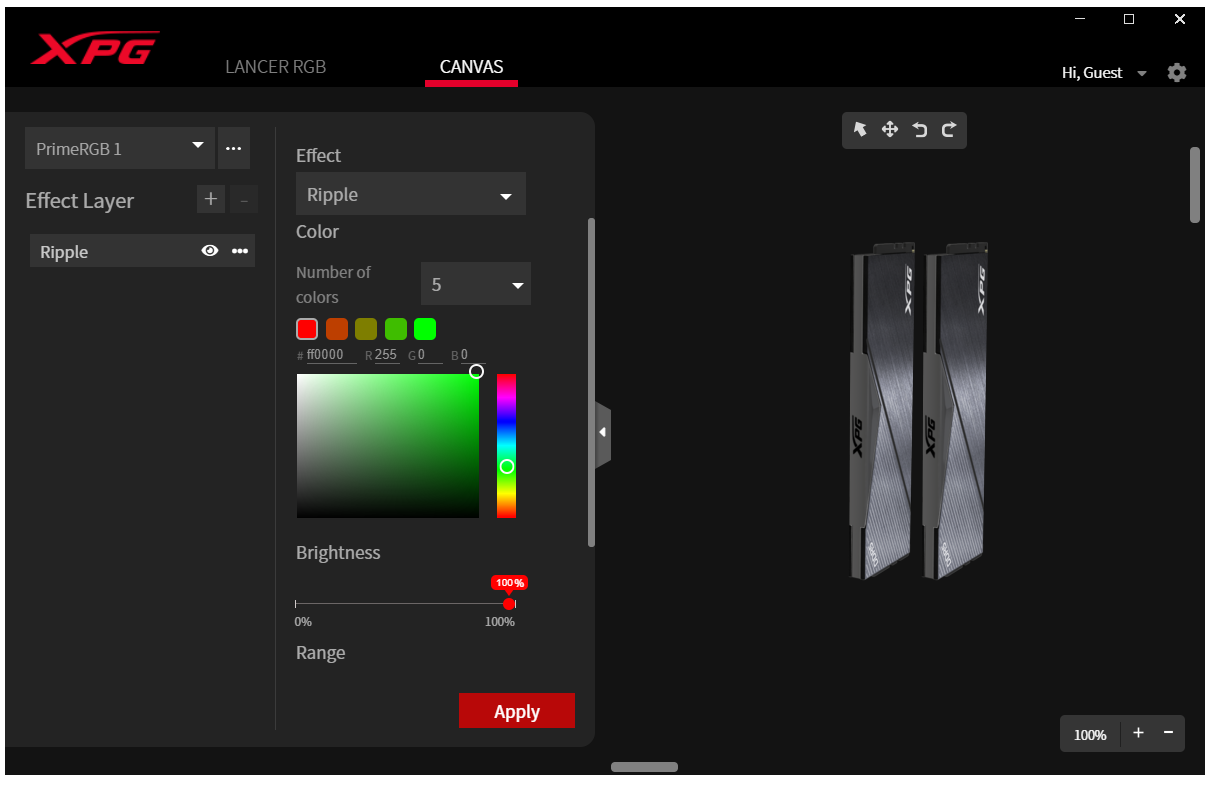Screen dimensions: 1217x789
Task: Open settings via the gear icon
Action: pos(1177,72)
